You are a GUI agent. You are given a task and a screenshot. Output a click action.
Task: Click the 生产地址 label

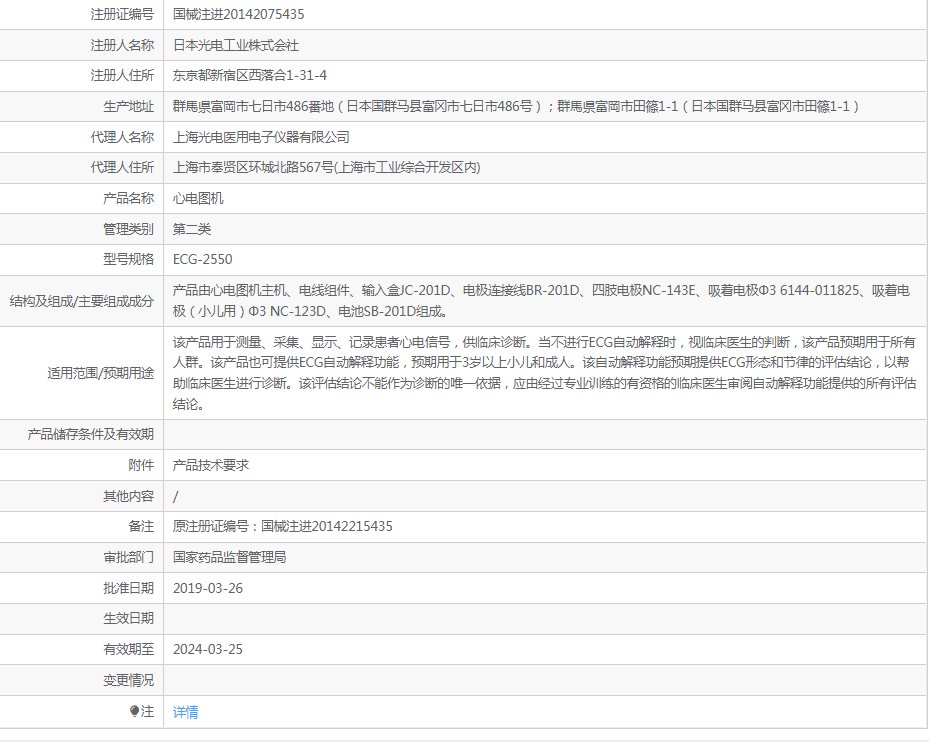pos(129,106)
